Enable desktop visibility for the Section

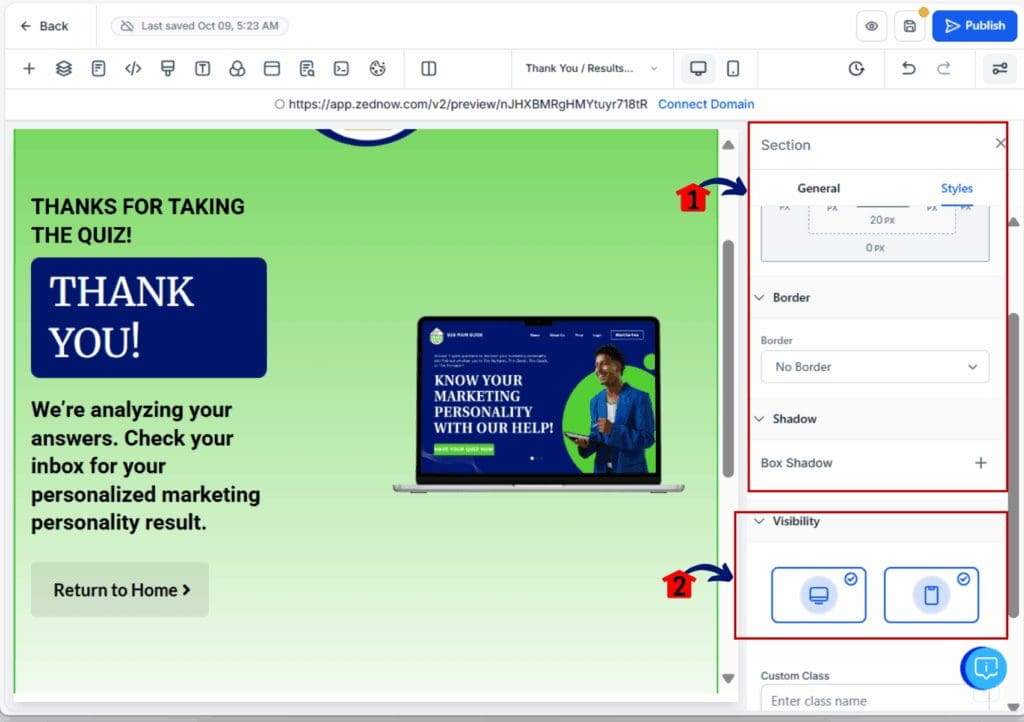pos(818,594)
